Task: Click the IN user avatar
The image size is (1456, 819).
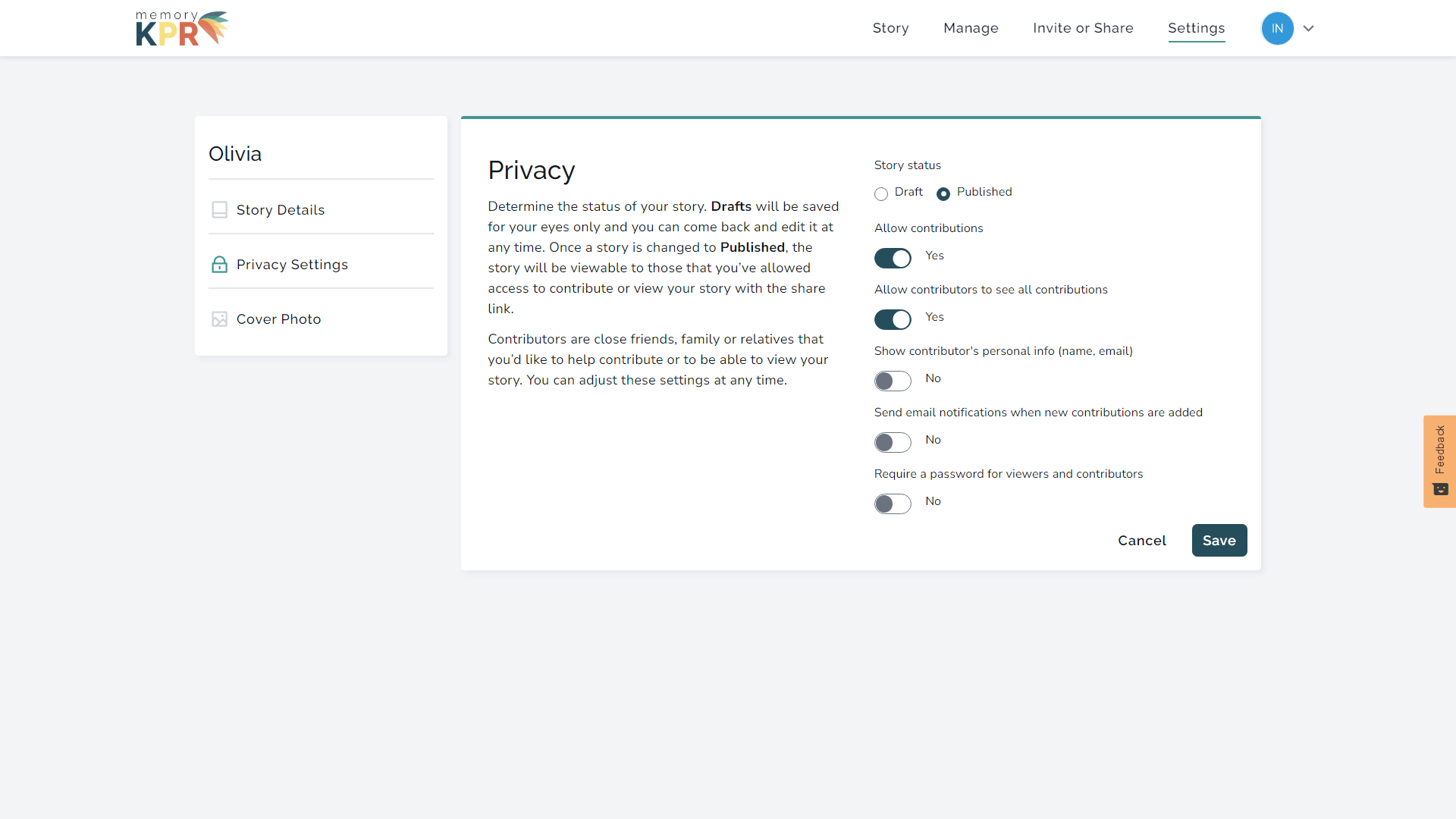Action: tap(1277, 28)
